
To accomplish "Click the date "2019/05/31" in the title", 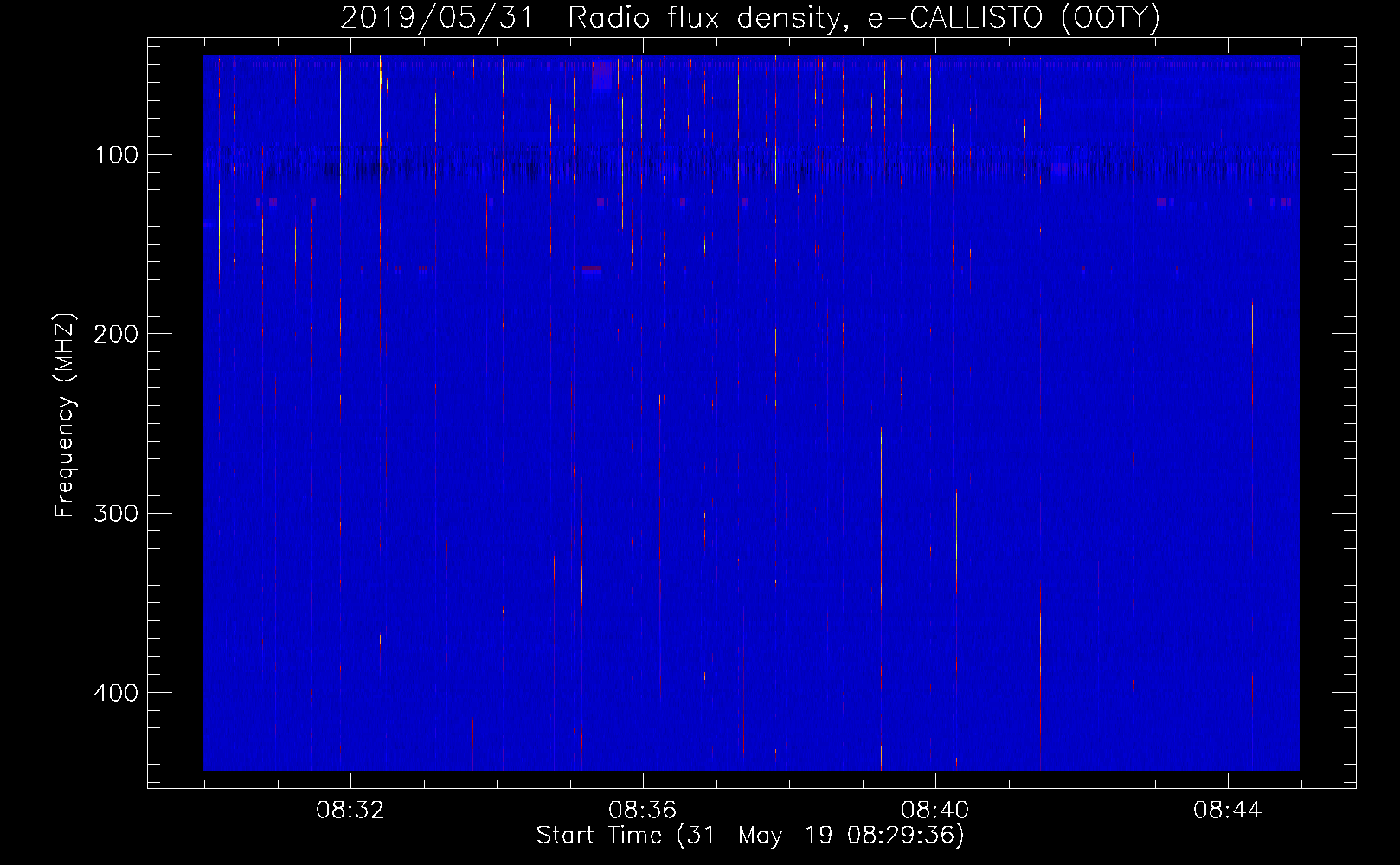I will 437,17.
